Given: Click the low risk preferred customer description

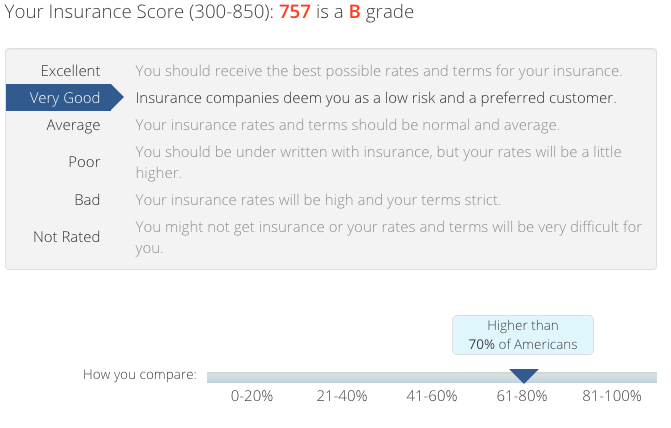Looking at the screenshot, I should pos(376,98).
